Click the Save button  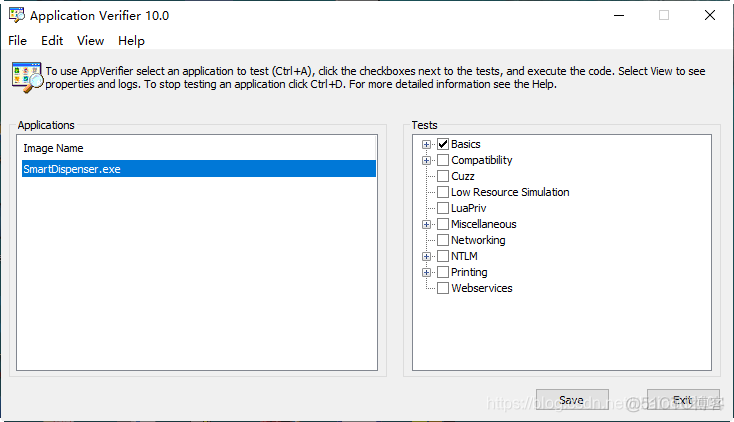click(x=572, y=400)
